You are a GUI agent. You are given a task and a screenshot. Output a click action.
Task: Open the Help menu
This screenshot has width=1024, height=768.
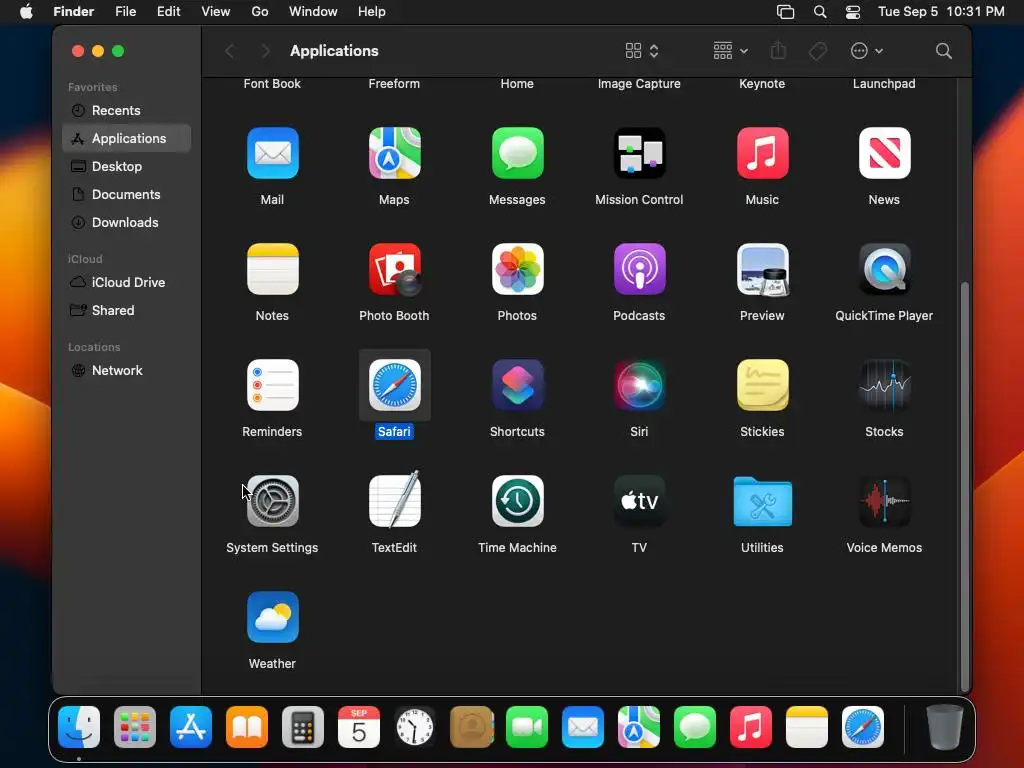pyautogui.click(x=372, y=12)
